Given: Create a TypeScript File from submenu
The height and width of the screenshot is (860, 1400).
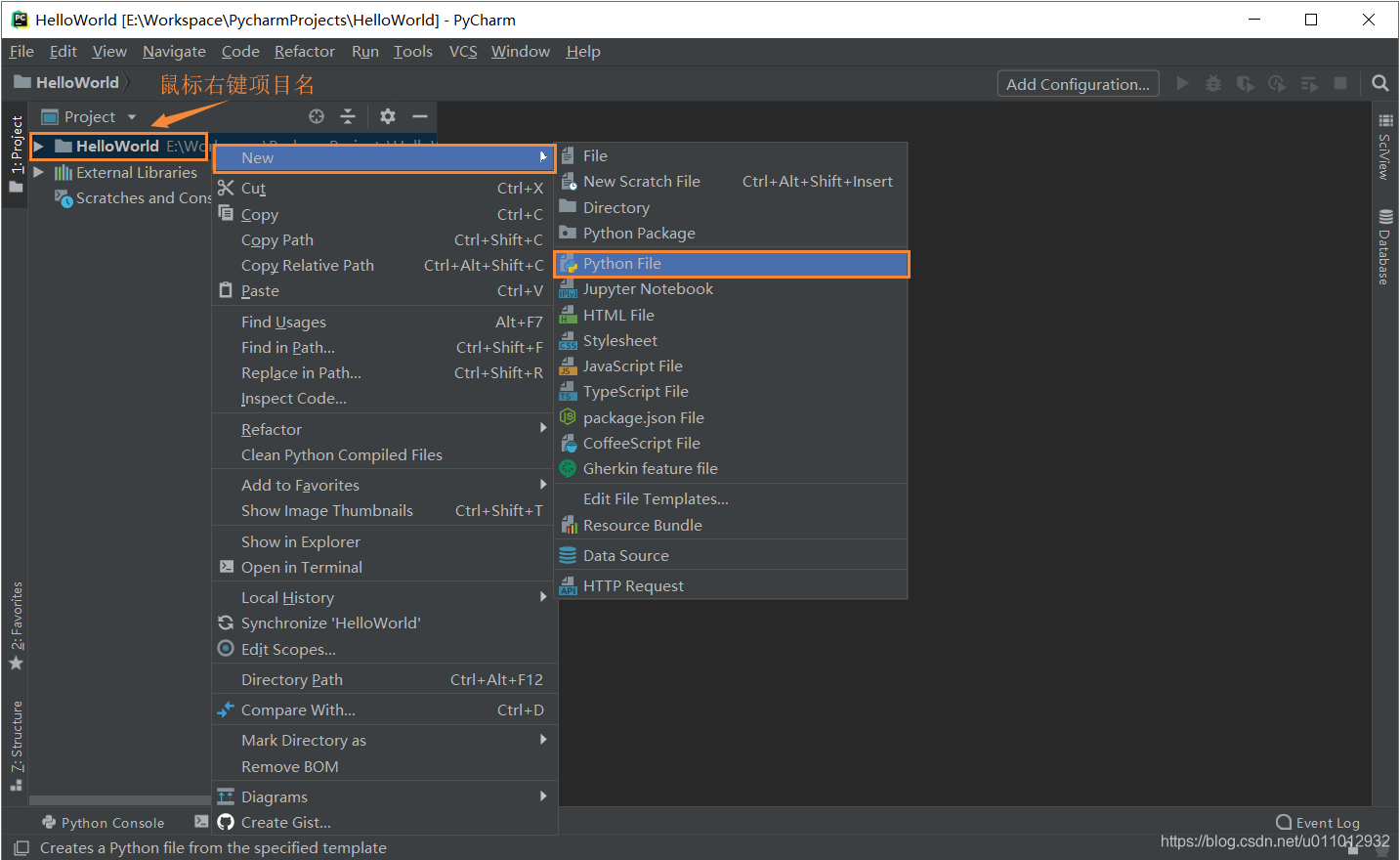Looking at the screenshot, I should 731,391.
